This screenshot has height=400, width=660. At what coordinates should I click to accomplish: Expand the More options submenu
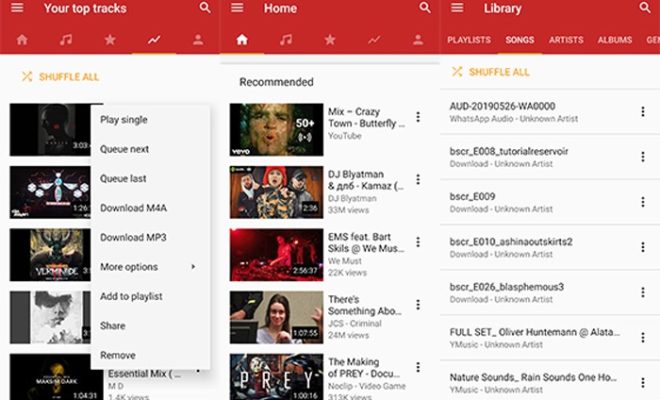pos(150,267)
